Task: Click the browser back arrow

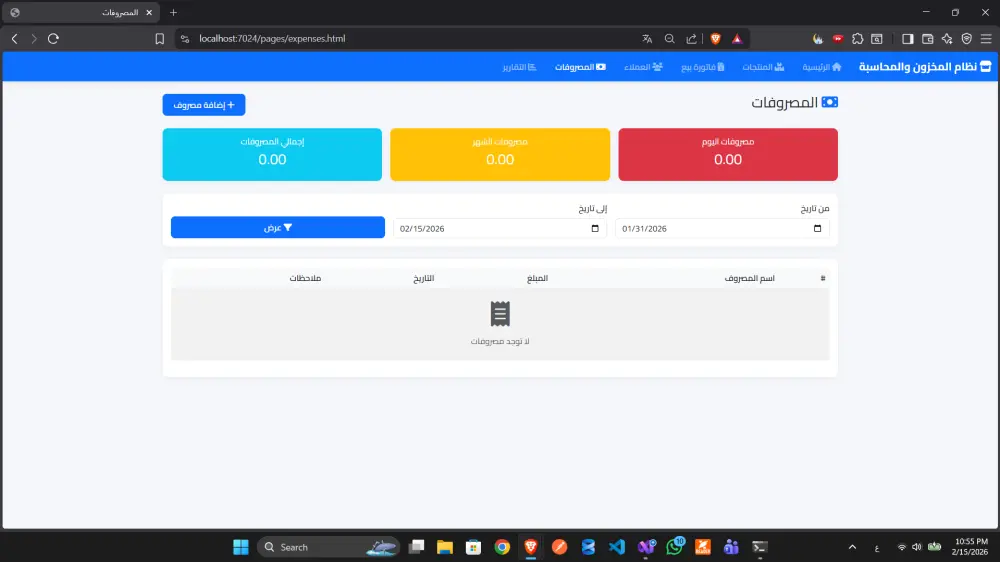Action: [15, 39]
